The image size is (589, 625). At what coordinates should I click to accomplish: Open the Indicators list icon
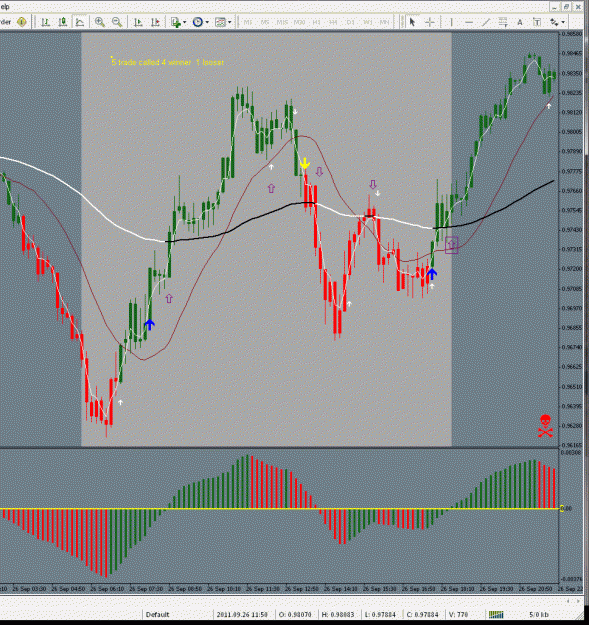click(x=175, y=22)
